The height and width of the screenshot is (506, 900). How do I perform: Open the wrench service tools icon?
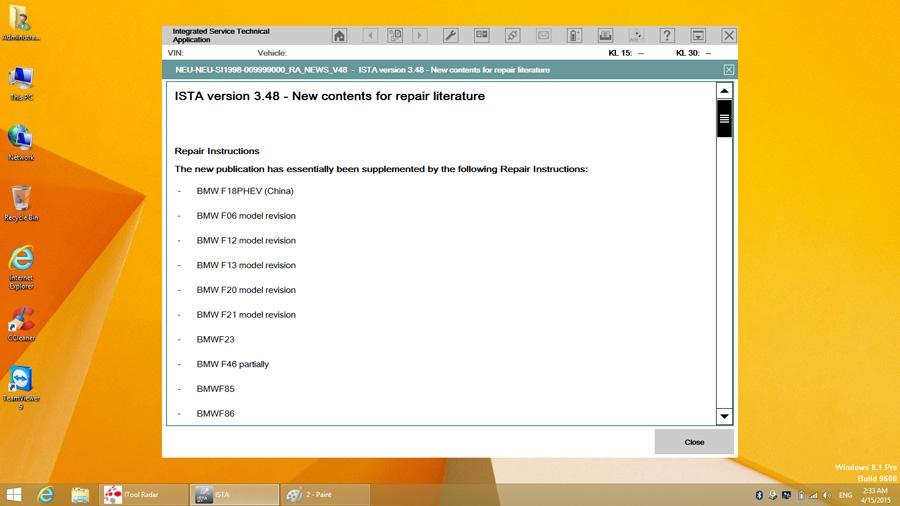[x=451, y=36]
